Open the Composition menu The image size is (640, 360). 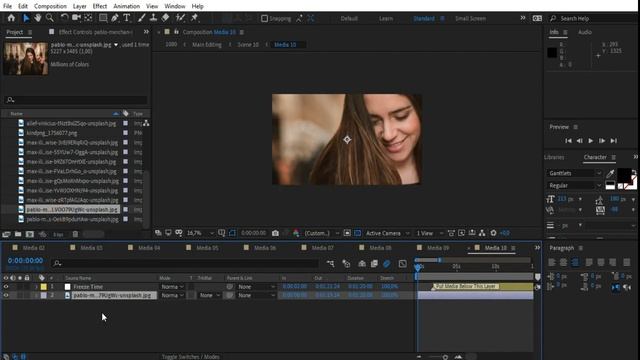click(x=50, y=6)
